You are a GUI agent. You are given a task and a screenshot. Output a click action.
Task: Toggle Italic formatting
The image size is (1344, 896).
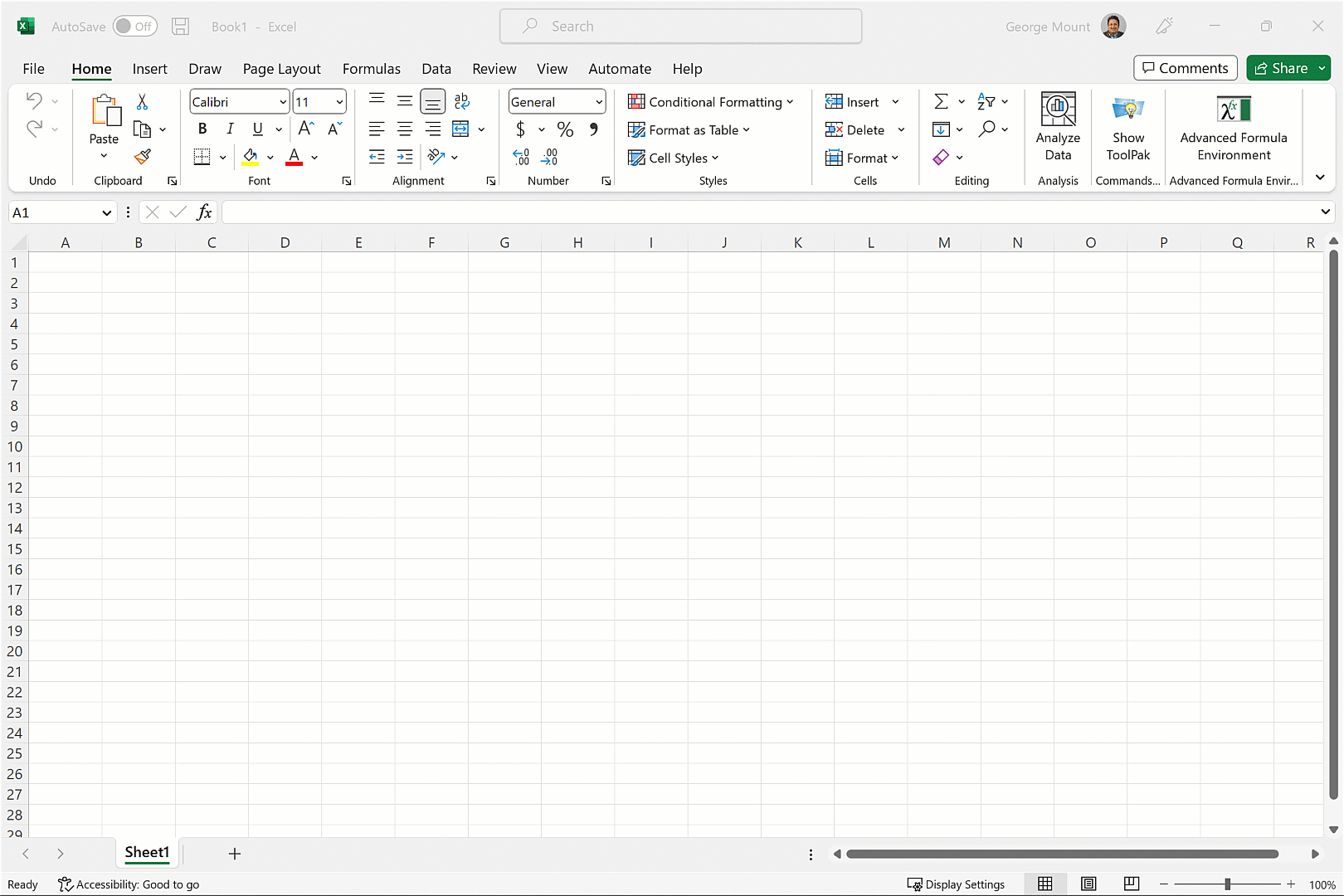click(x=230, y=129)
